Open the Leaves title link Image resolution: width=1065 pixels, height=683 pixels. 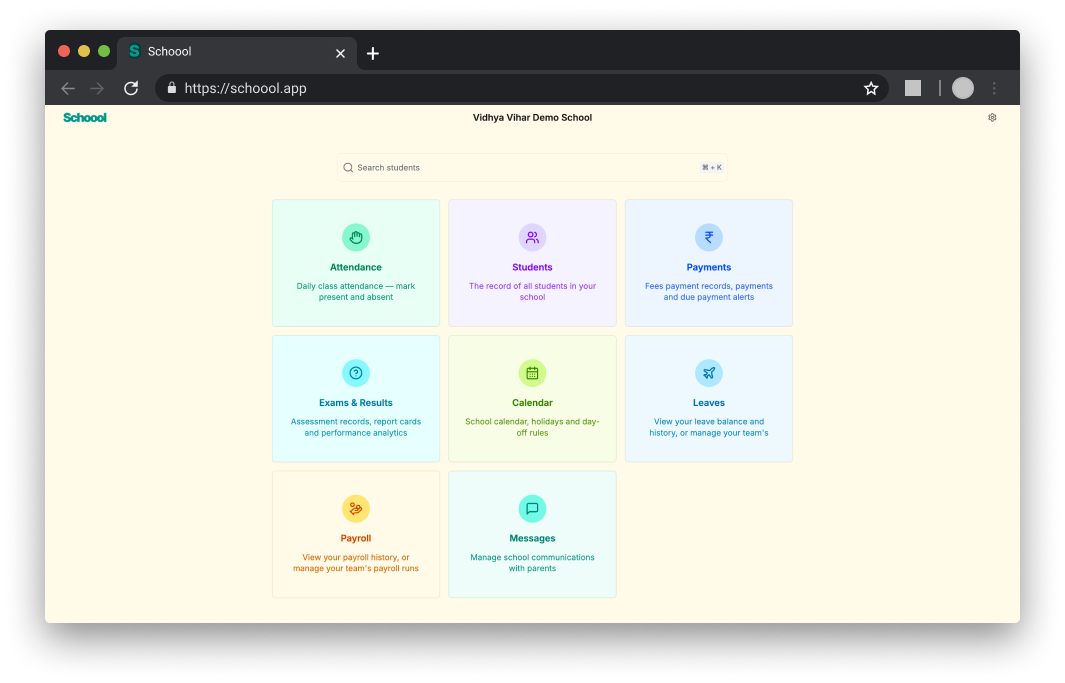coord(708,403)
